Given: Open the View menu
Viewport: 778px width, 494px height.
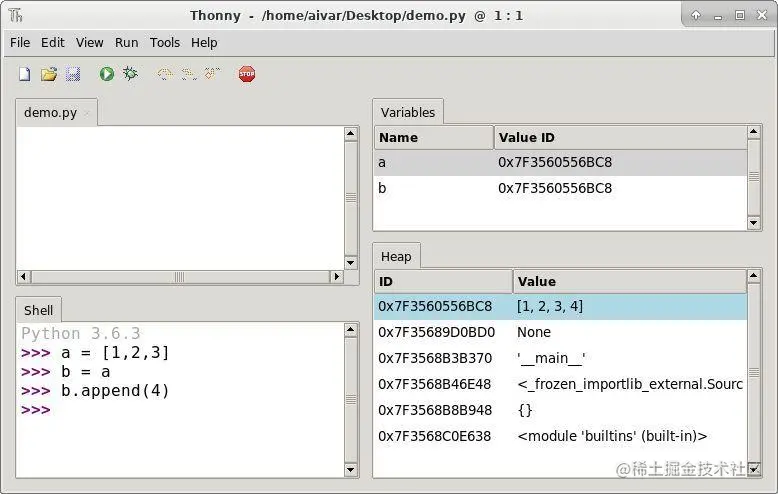Looking at the screenshot, I should coord(89,43).
